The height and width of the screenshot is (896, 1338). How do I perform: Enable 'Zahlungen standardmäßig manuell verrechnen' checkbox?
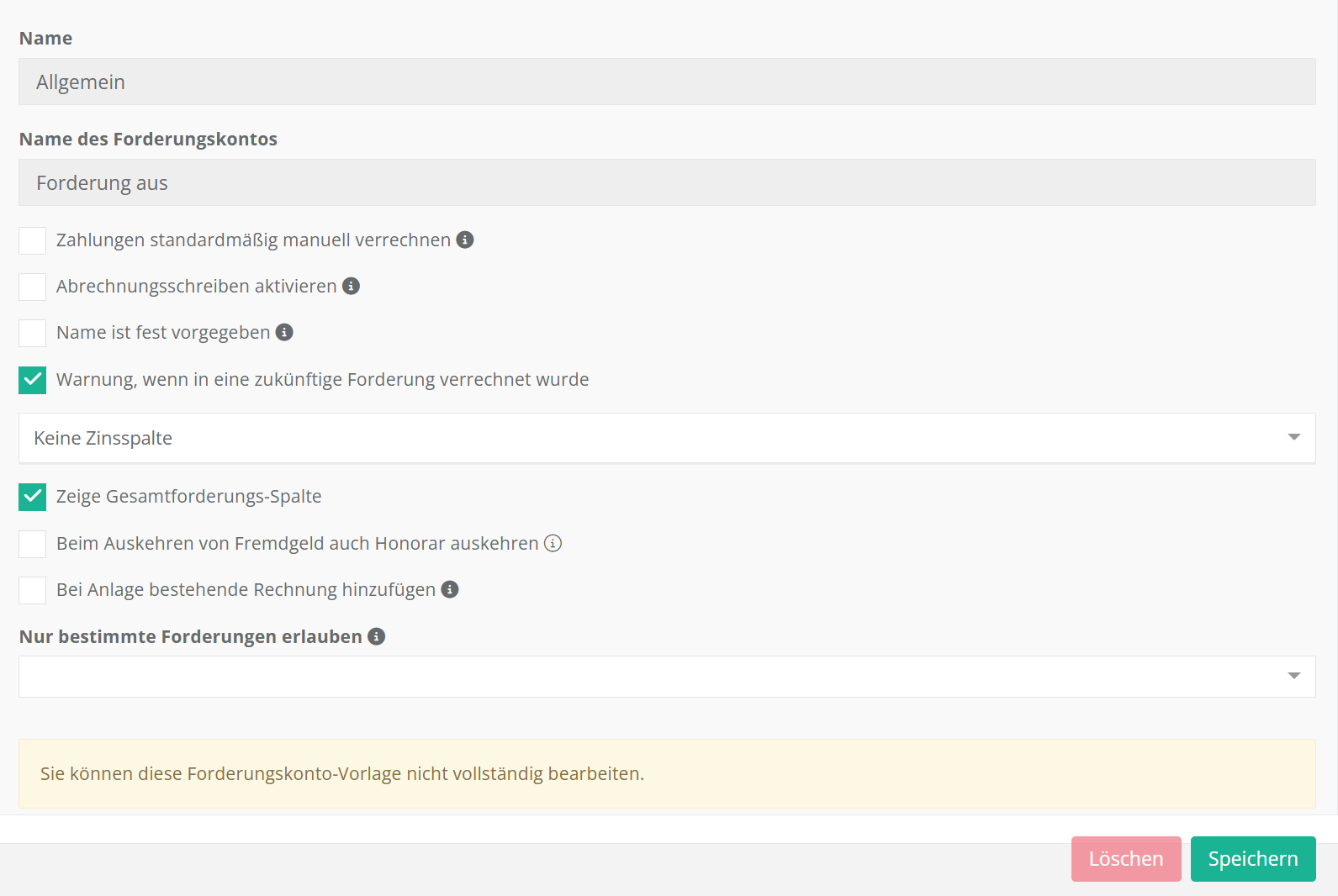point(33,240)
